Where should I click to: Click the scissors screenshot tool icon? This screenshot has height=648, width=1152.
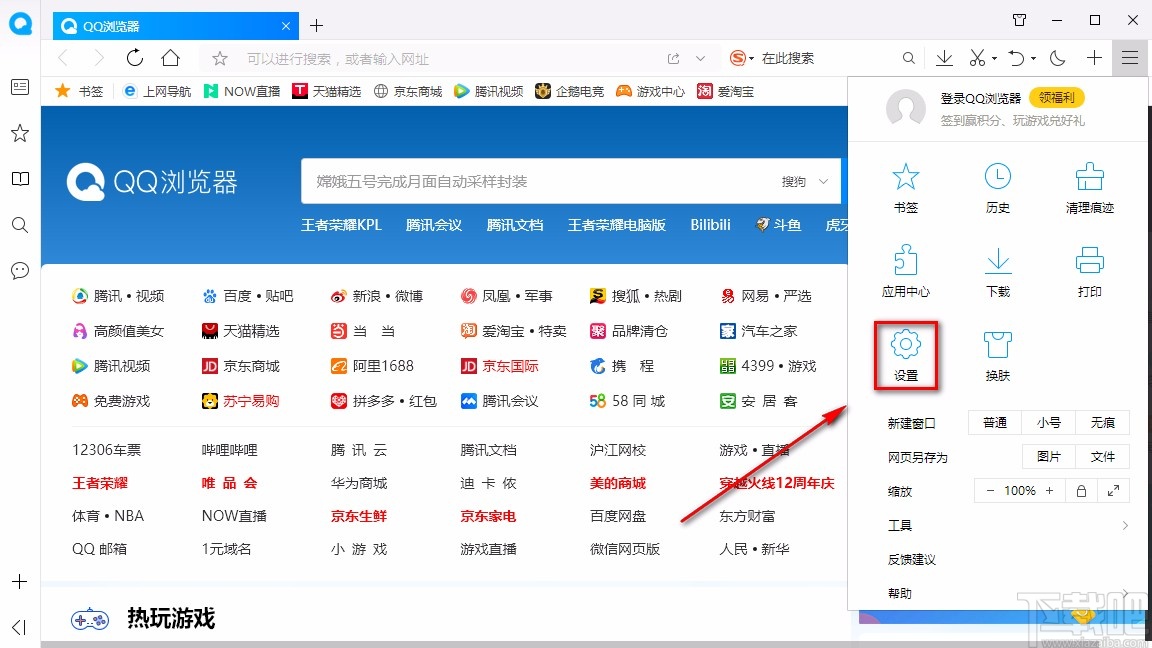(x=976, y=58)
